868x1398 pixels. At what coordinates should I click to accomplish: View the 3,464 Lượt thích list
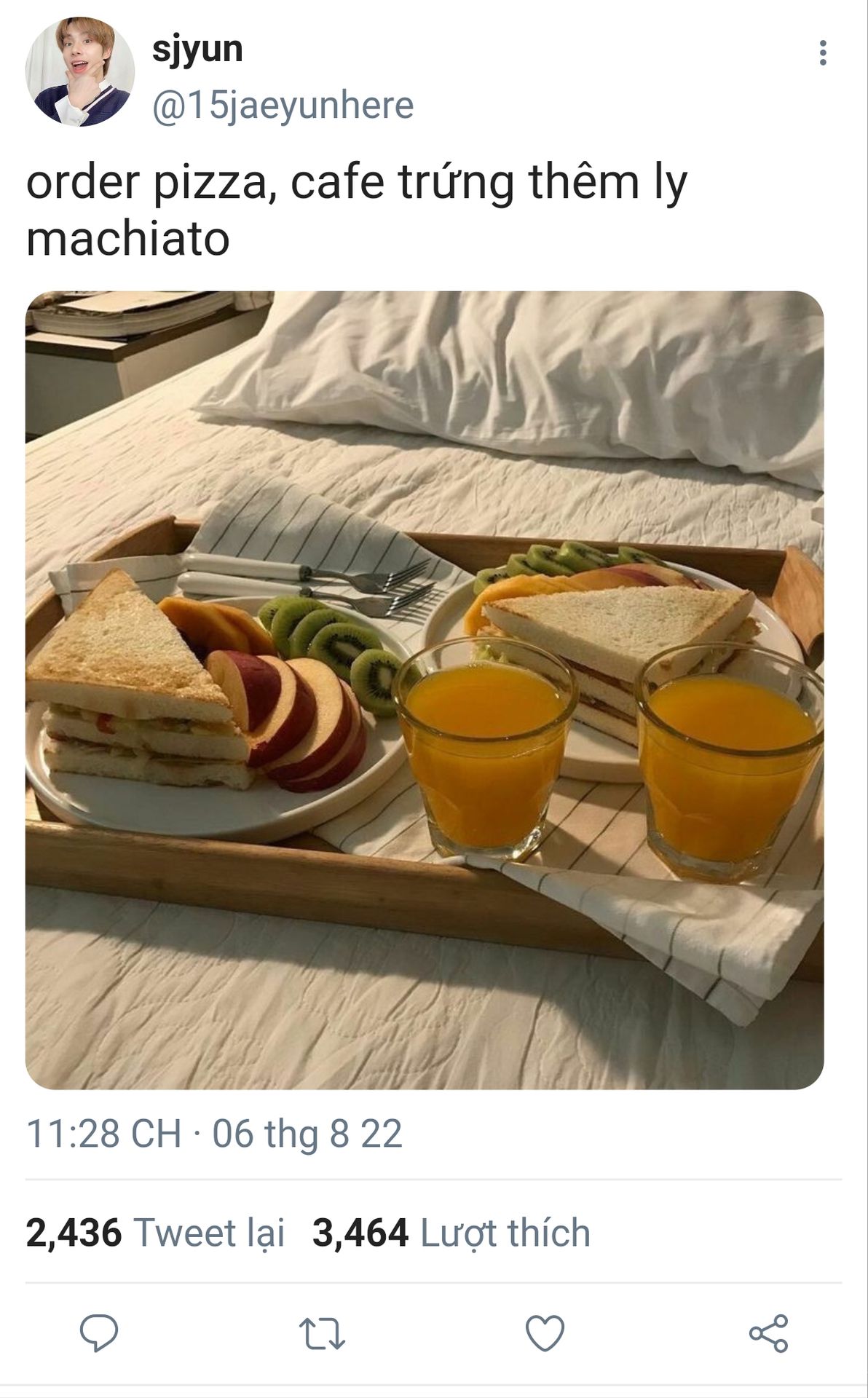(451, 1233)
